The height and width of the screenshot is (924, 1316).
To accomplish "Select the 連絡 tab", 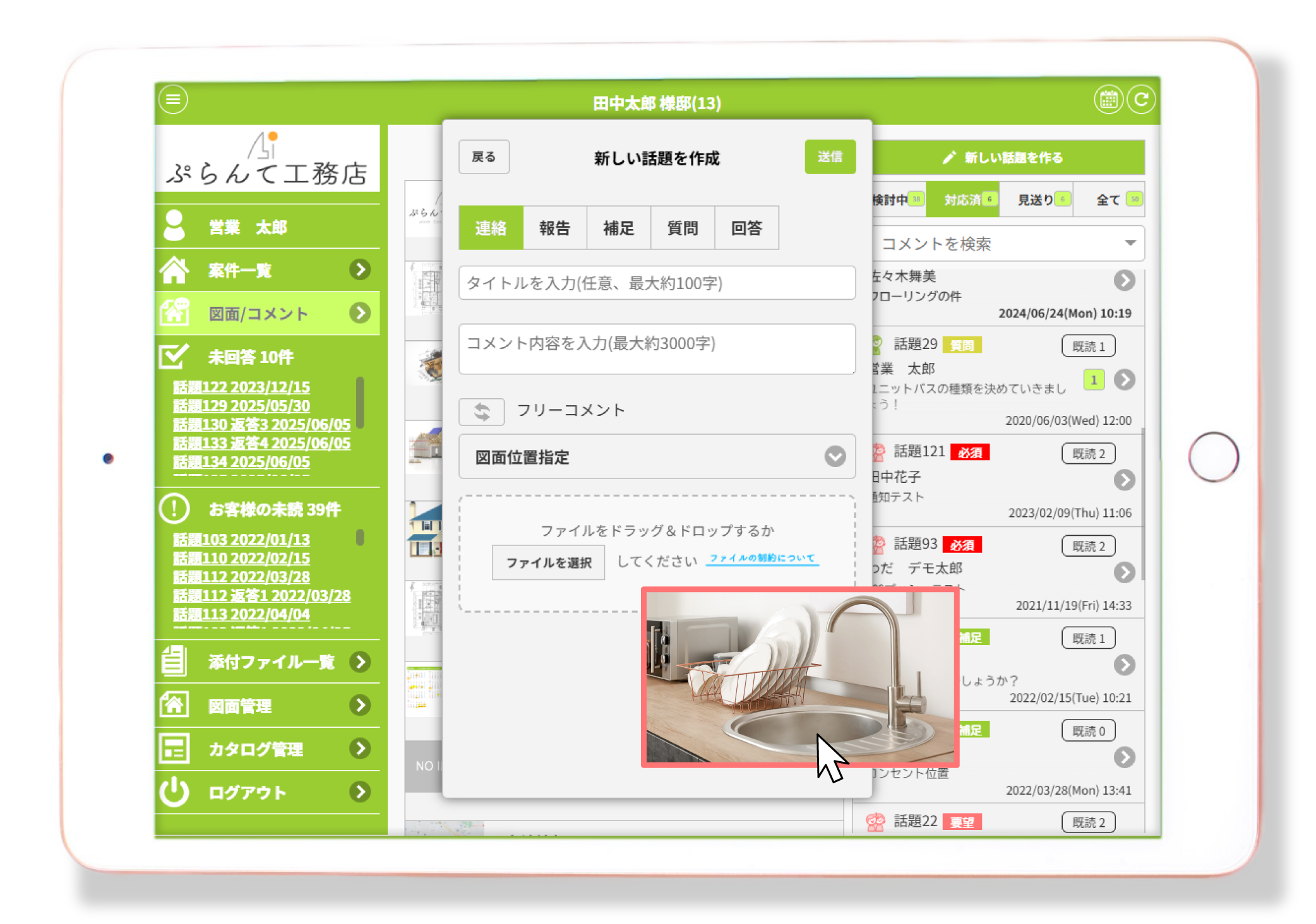I will [491, 228].
